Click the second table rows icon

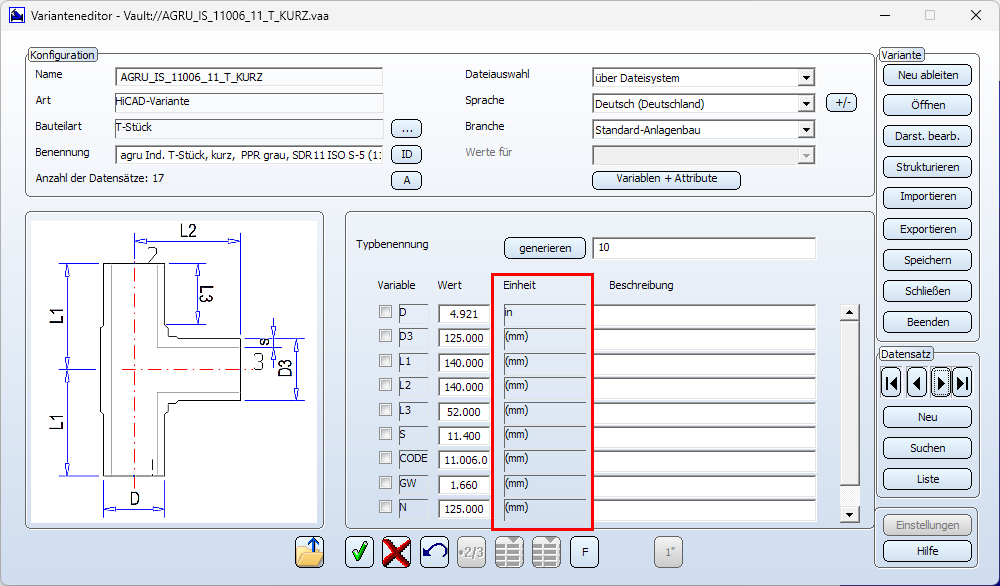click(547, 552)
